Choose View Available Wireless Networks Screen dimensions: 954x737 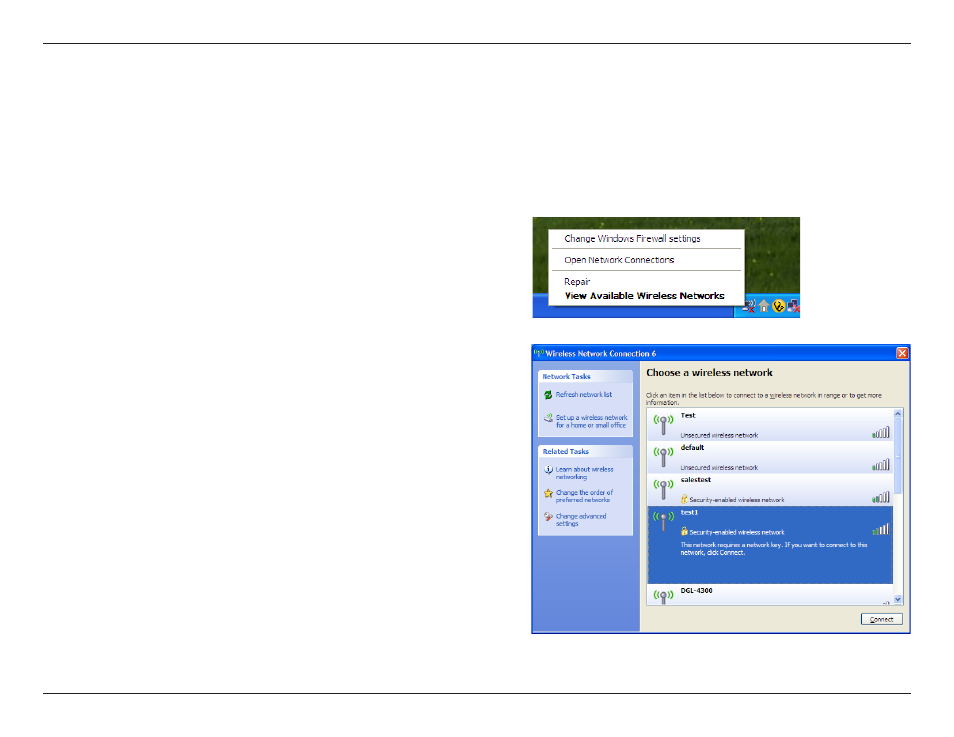pyautogui.click(x=644, y=296)
